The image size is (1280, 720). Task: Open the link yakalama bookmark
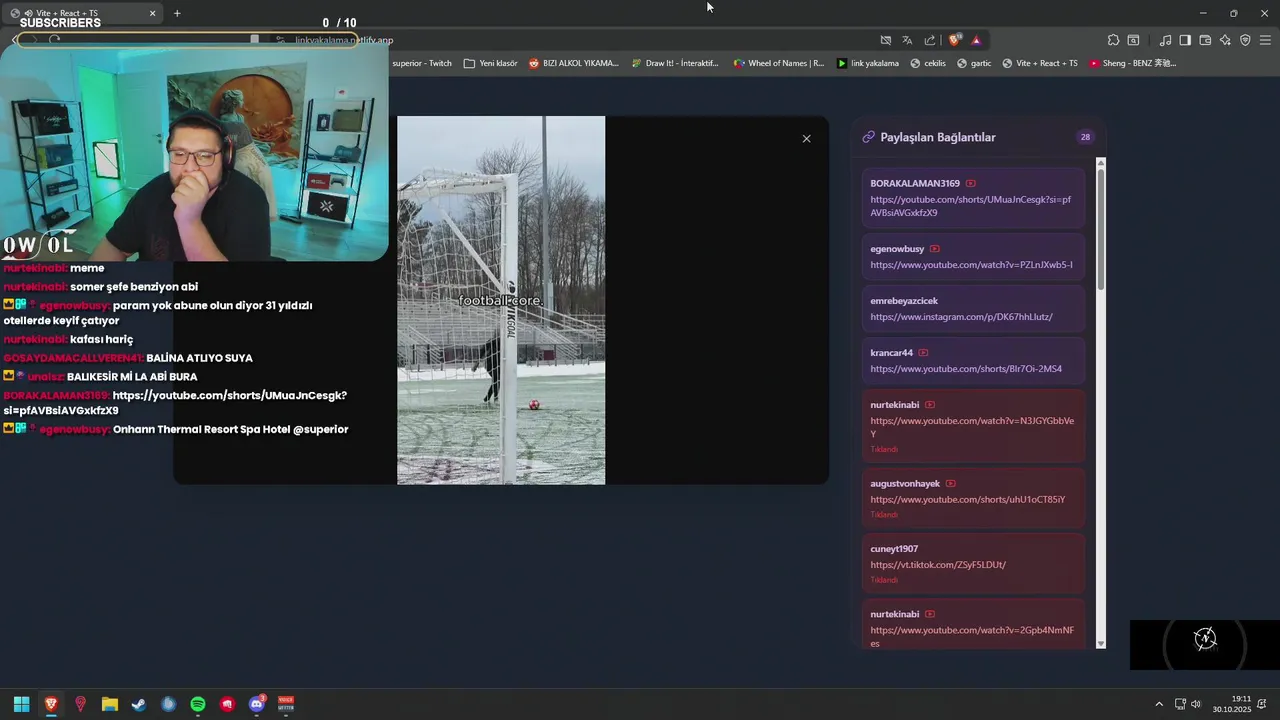(x=868, y=63)
